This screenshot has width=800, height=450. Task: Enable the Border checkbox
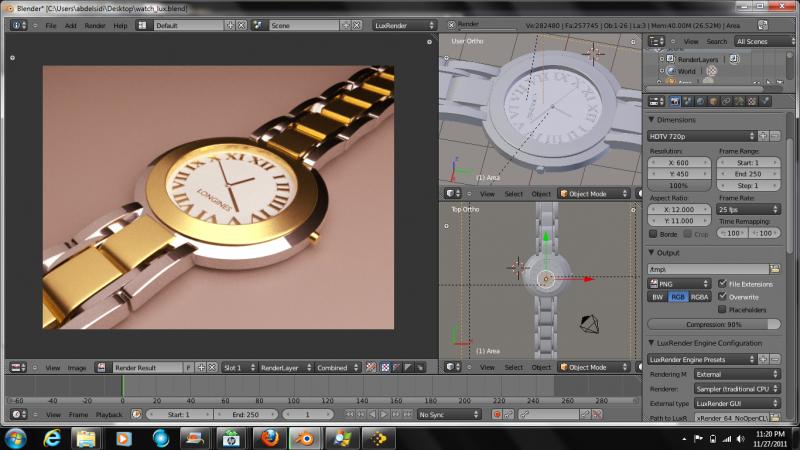click(x=653, y=234)
